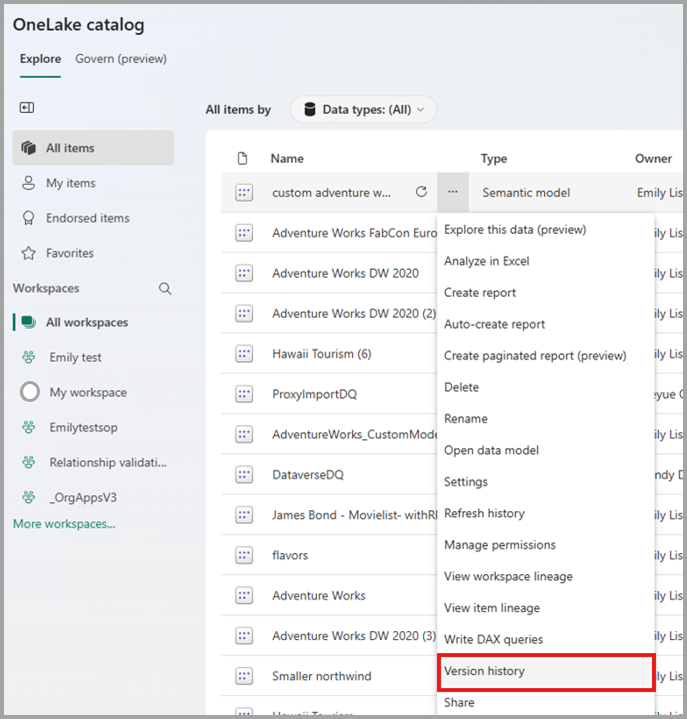Click semantic model icon beside Adventure Works DW 2020
687x719 pixels.
[244, 273]
